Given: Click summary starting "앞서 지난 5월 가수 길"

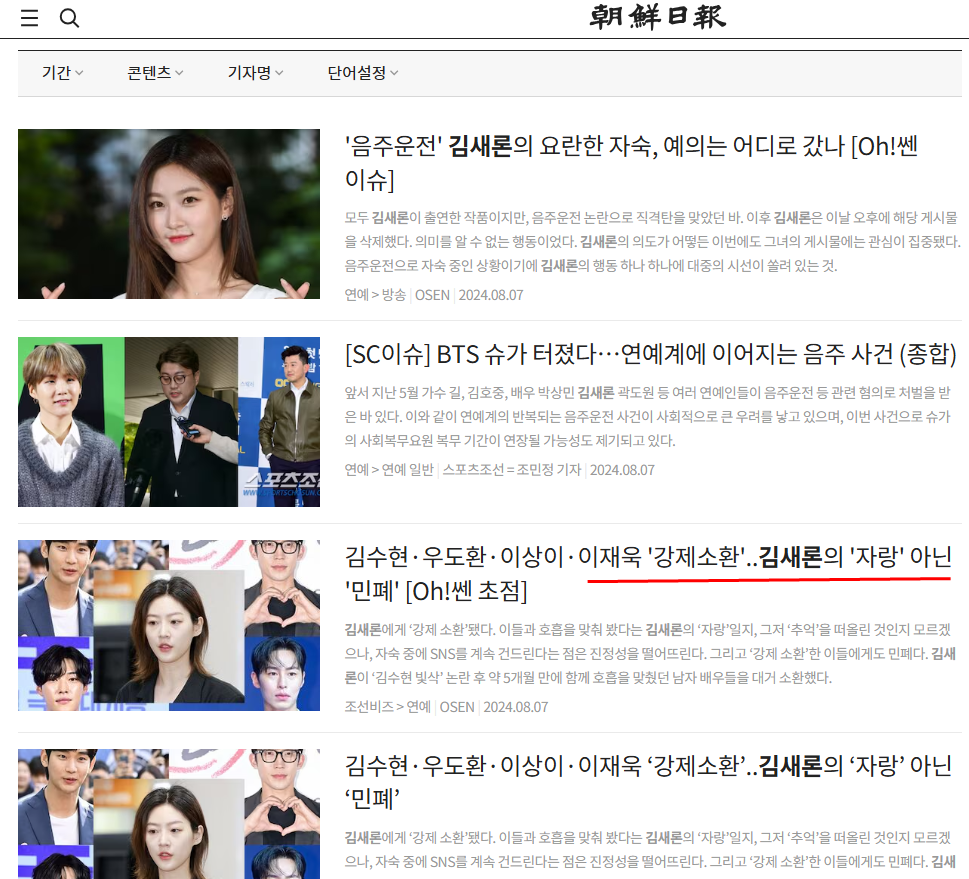Looking at the screenshot, I should pyautogui.click(x=648, y=417).
